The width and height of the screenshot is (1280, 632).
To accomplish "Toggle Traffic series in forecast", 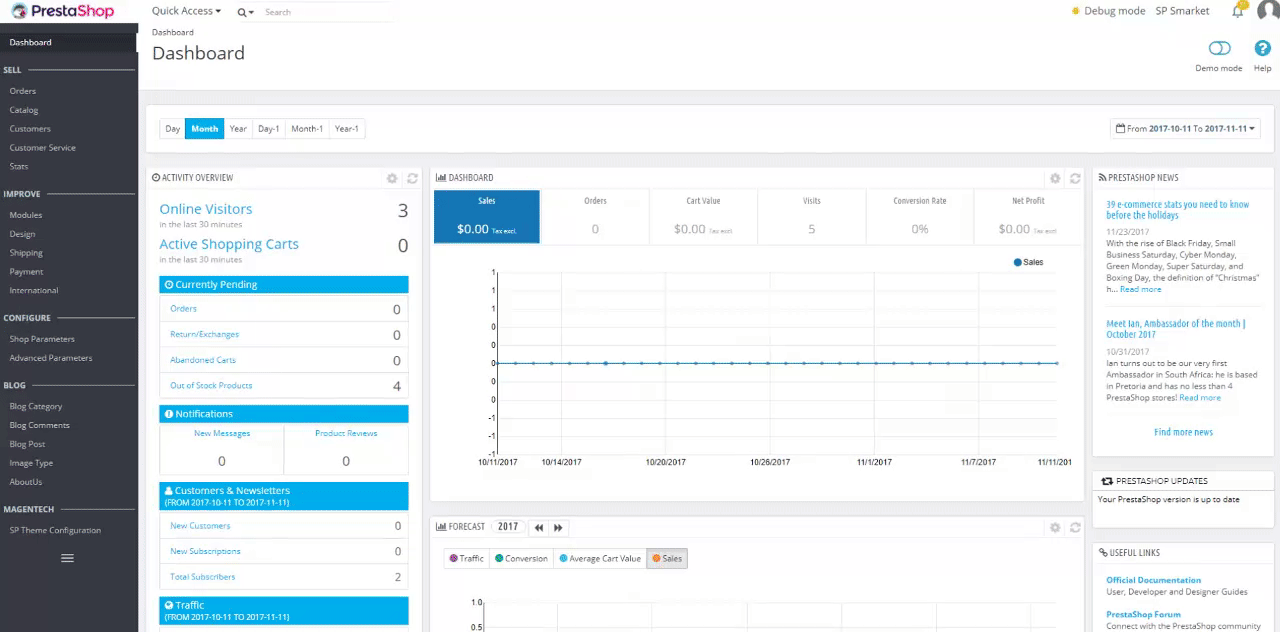I will coord(466,558).
